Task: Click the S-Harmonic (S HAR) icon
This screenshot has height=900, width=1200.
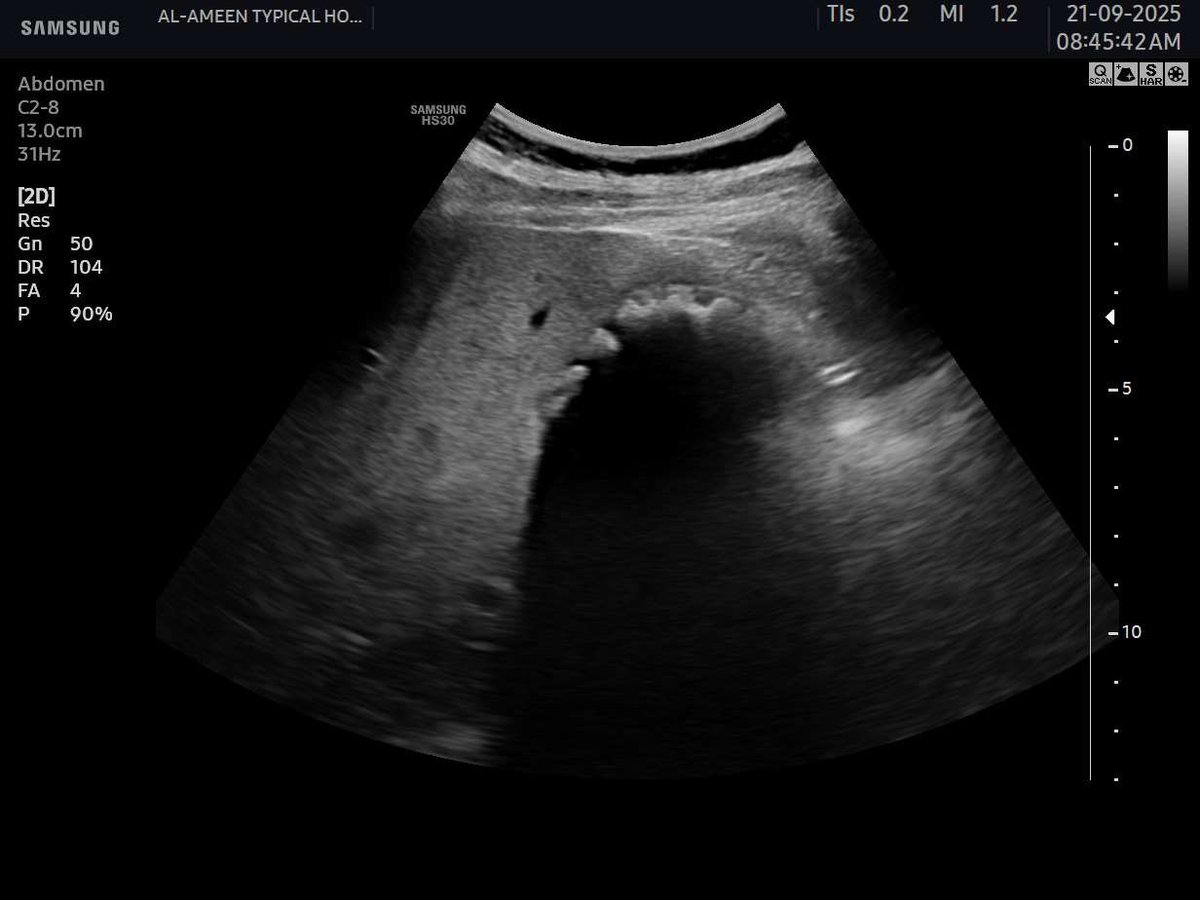Action: pyautogui.click(x=1152, y=74)
